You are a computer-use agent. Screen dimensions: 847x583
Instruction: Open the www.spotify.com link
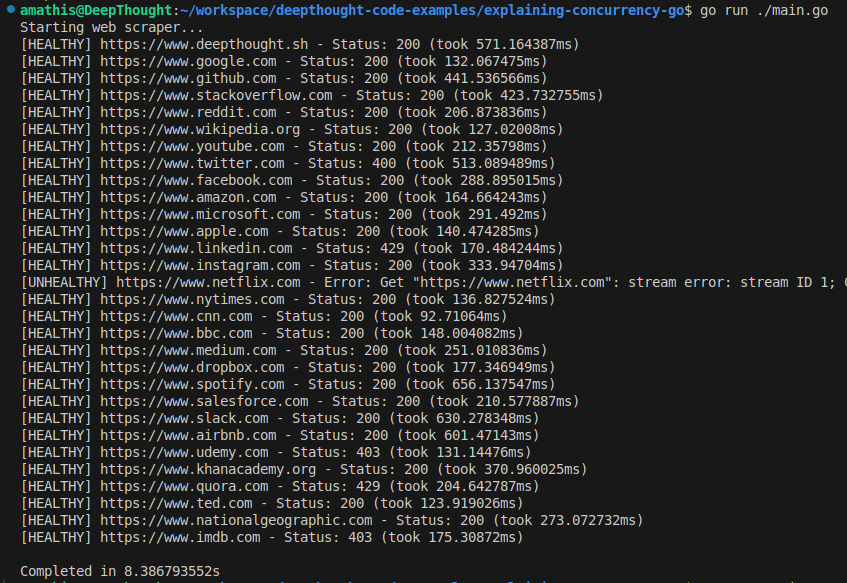pos(192,385)
